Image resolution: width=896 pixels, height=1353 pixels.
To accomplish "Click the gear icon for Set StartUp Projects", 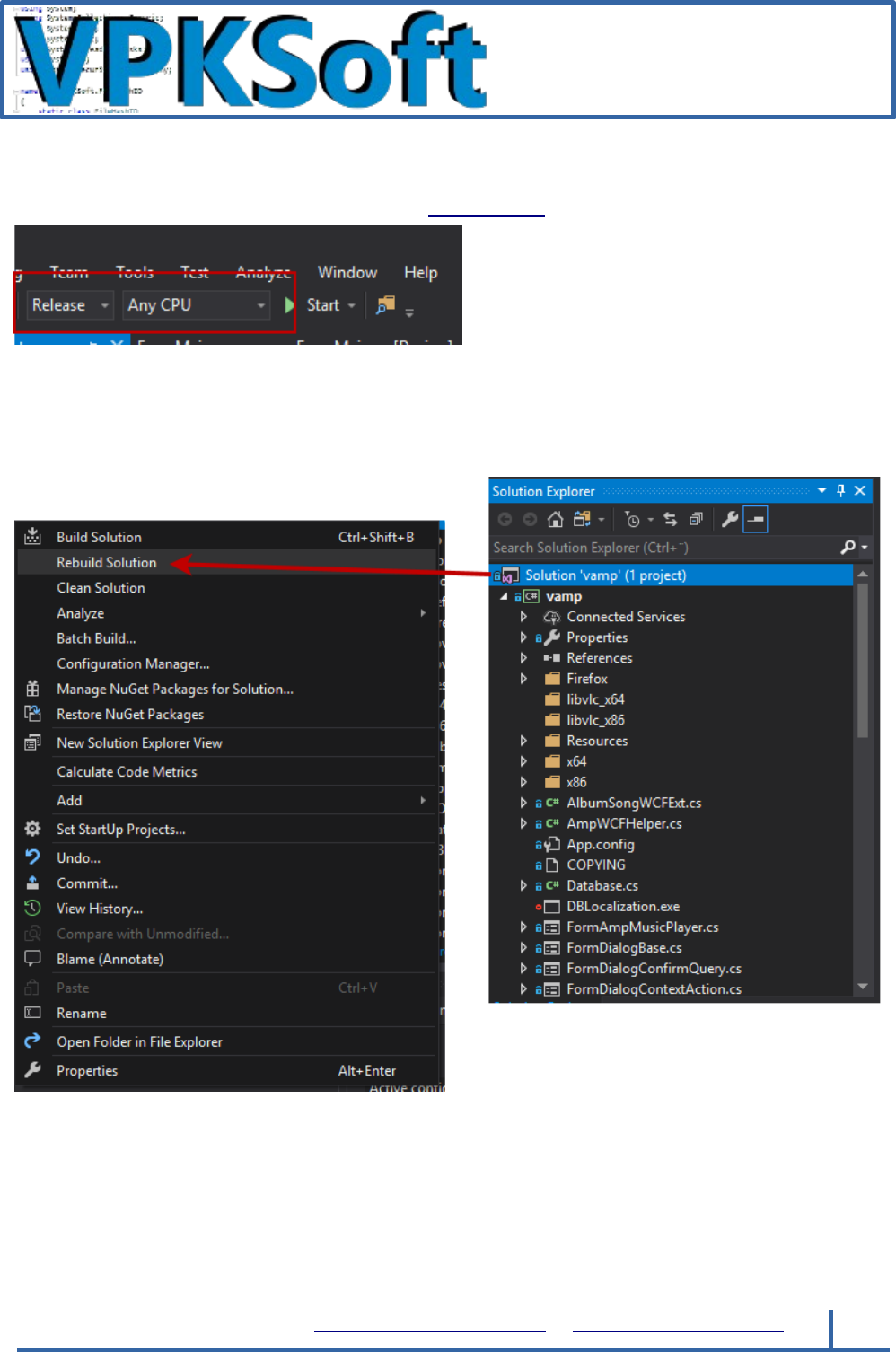I will click(x=32, y=829).
